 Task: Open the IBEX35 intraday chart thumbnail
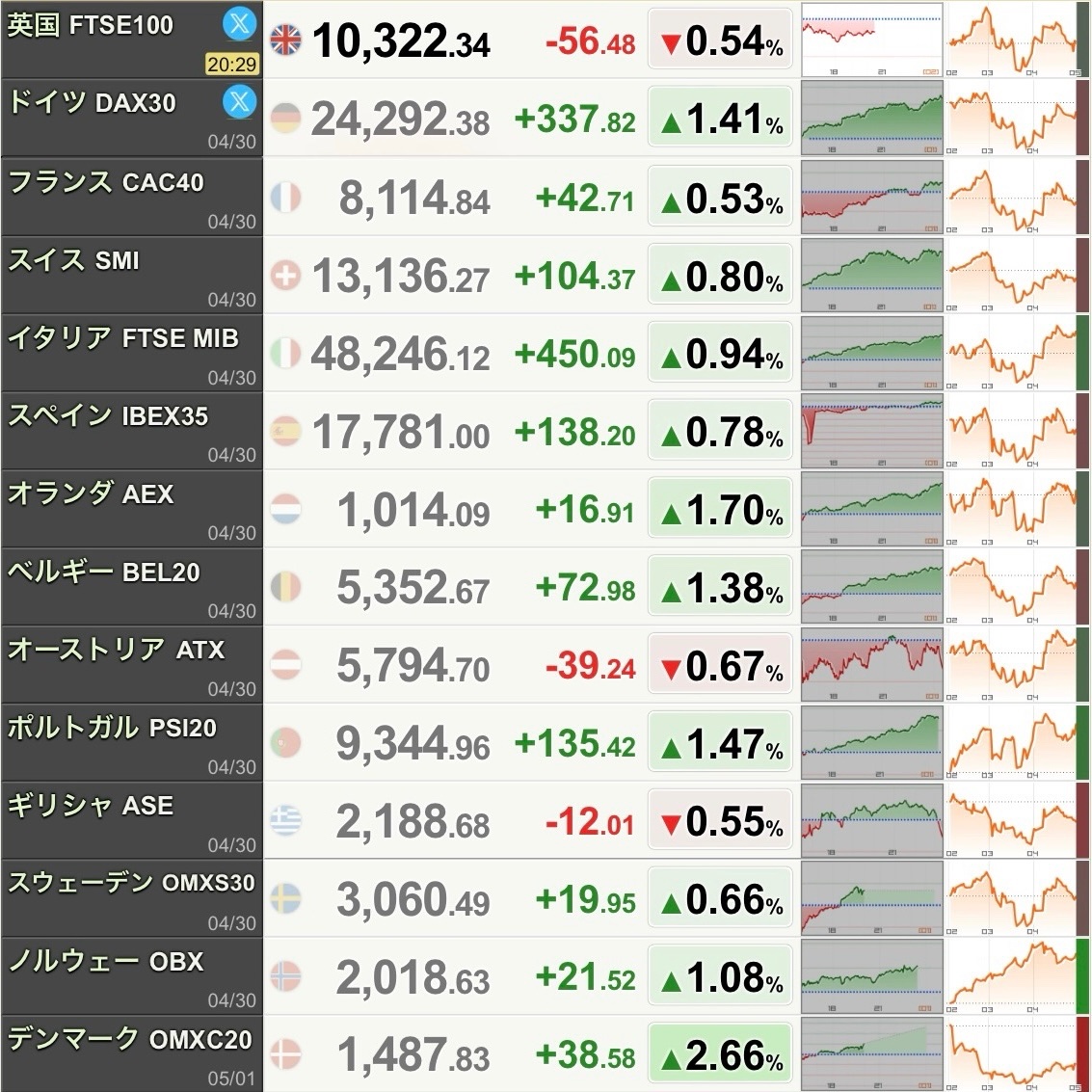point(872,431)
